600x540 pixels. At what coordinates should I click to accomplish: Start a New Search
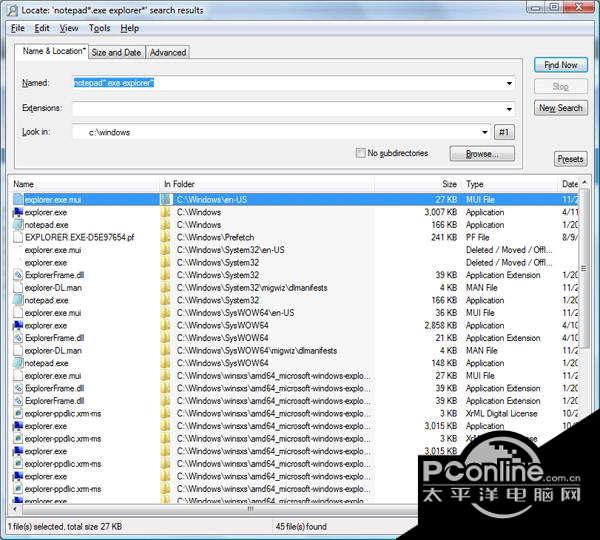[x=561, y=108]
